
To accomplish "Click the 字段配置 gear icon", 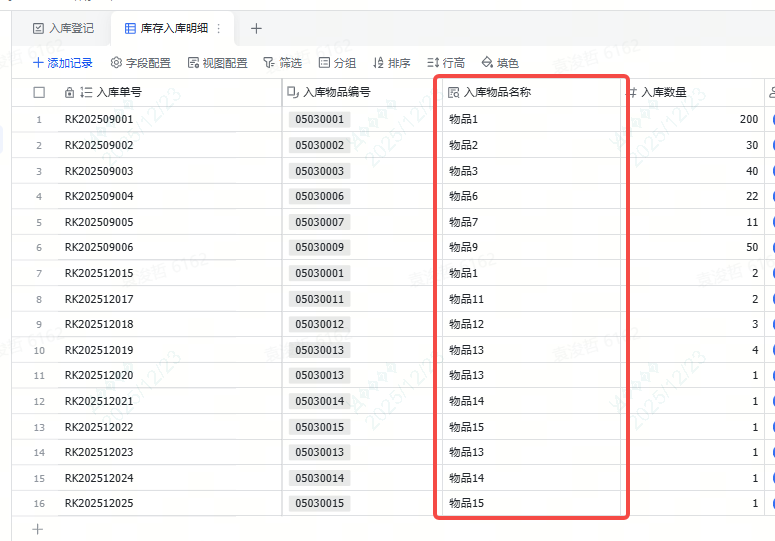I will pos(116,63).
